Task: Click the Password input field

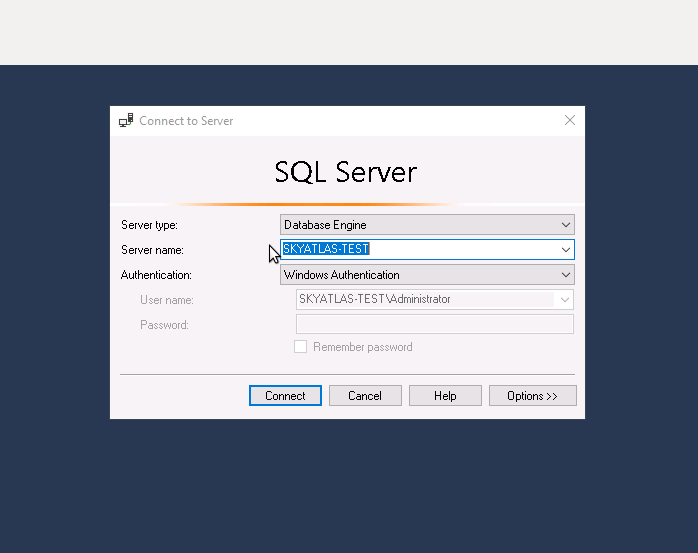Action: (435, 324)
